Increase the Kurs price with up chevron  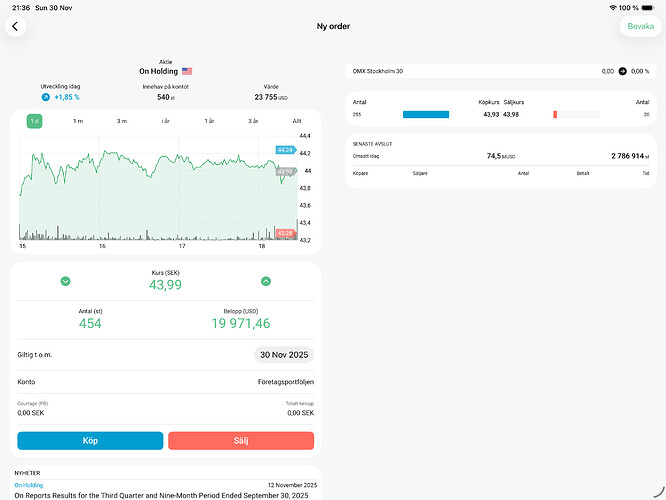coord(266,281)
